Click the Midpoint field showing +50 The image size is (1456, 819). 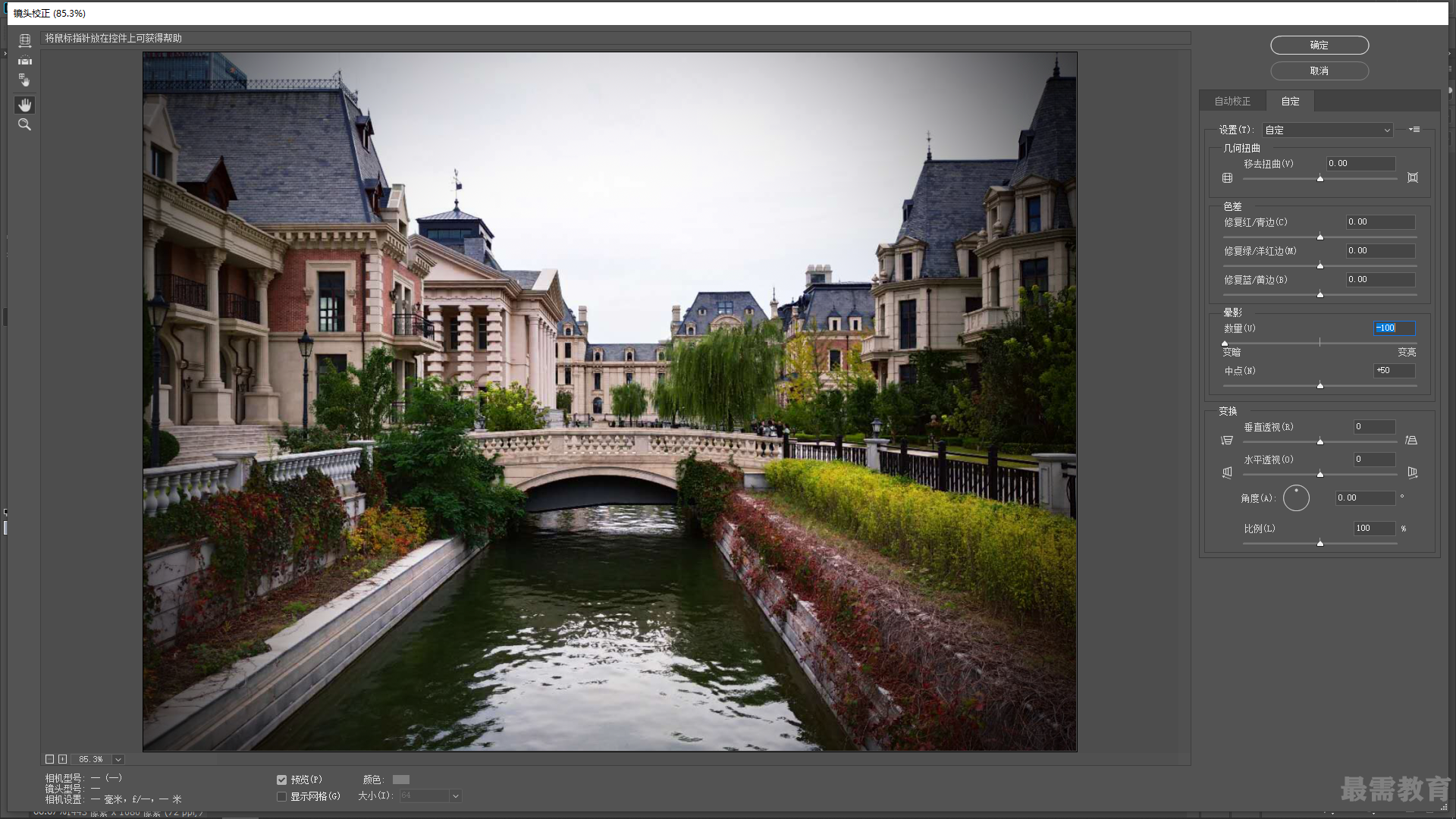pos(1395,371)
